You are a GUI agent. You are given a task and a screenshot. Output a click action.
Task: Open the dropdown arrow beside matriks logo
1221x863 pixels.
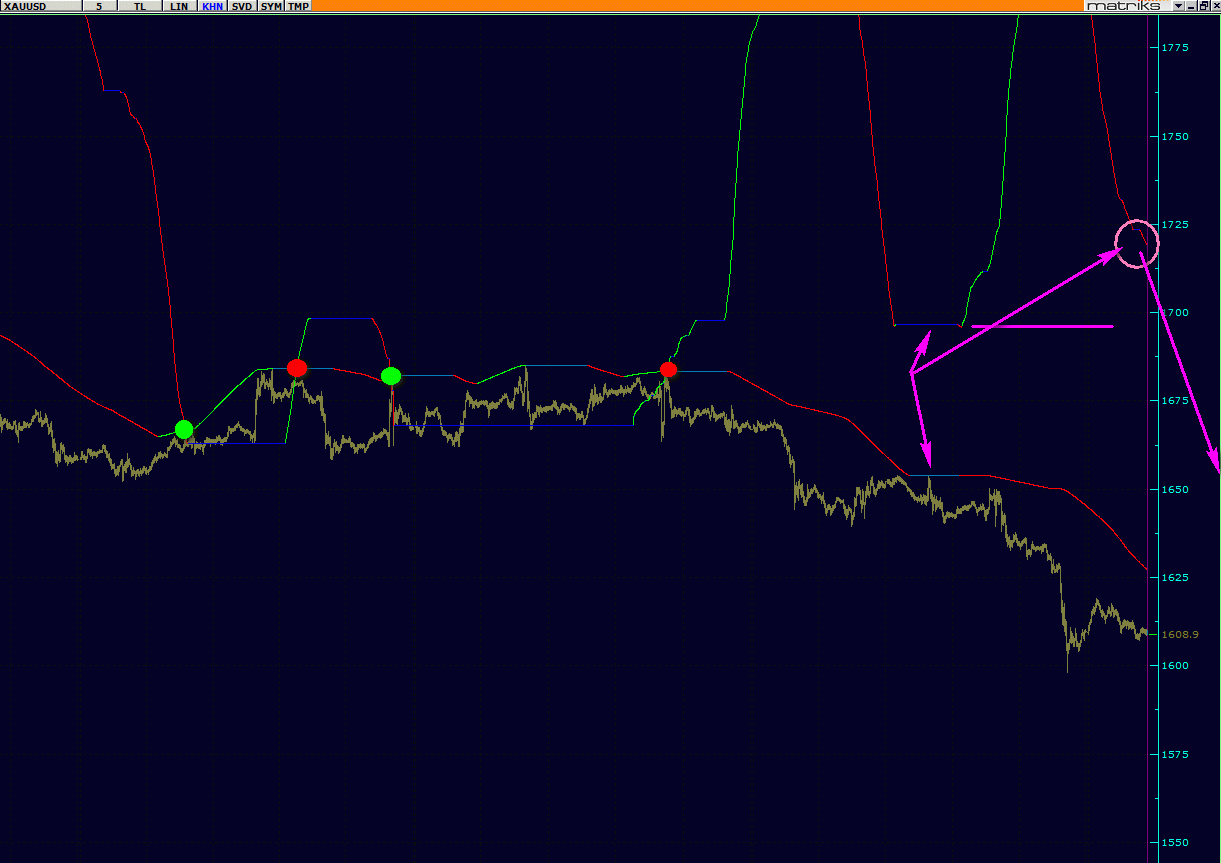pos(1178,6)
